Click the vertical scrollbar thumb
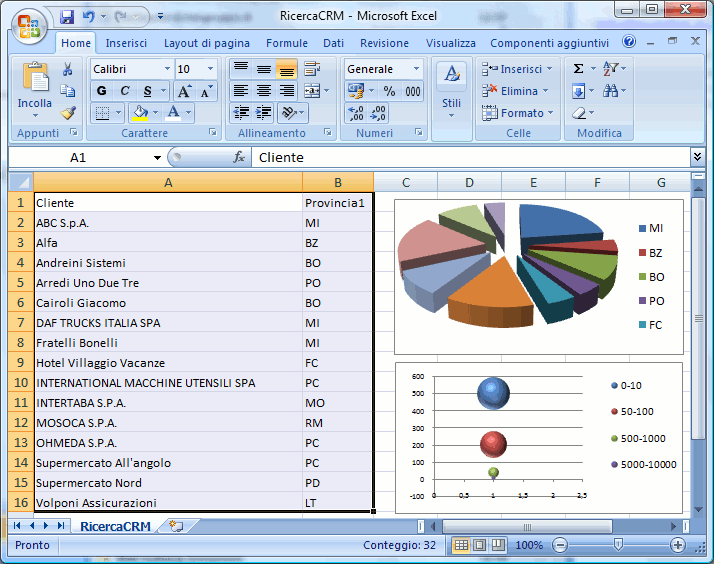714x564 pixels. (698, 318)
